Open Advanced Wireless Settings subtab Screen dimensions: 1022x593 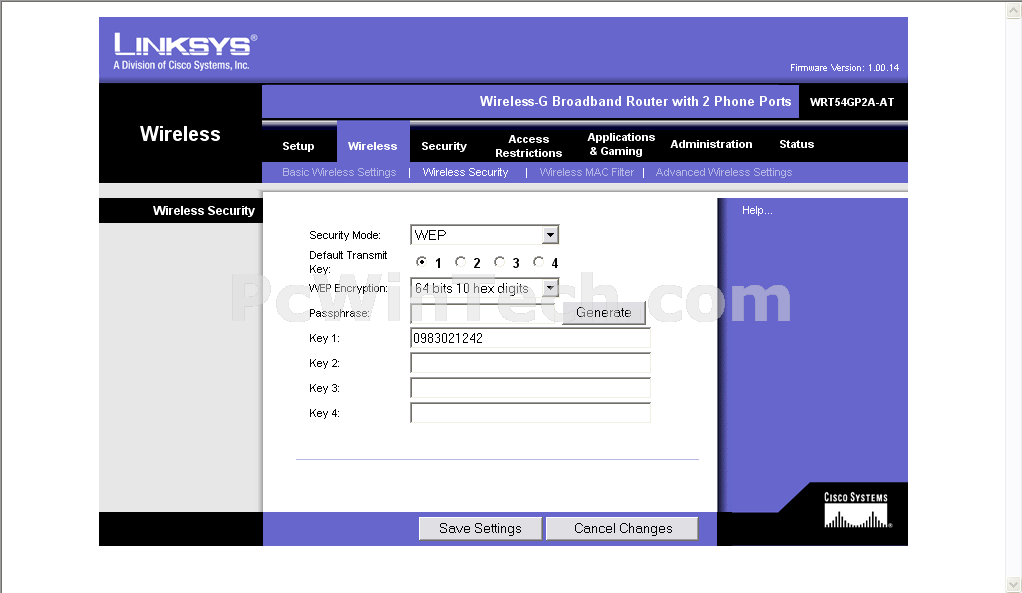pos(723,172)
